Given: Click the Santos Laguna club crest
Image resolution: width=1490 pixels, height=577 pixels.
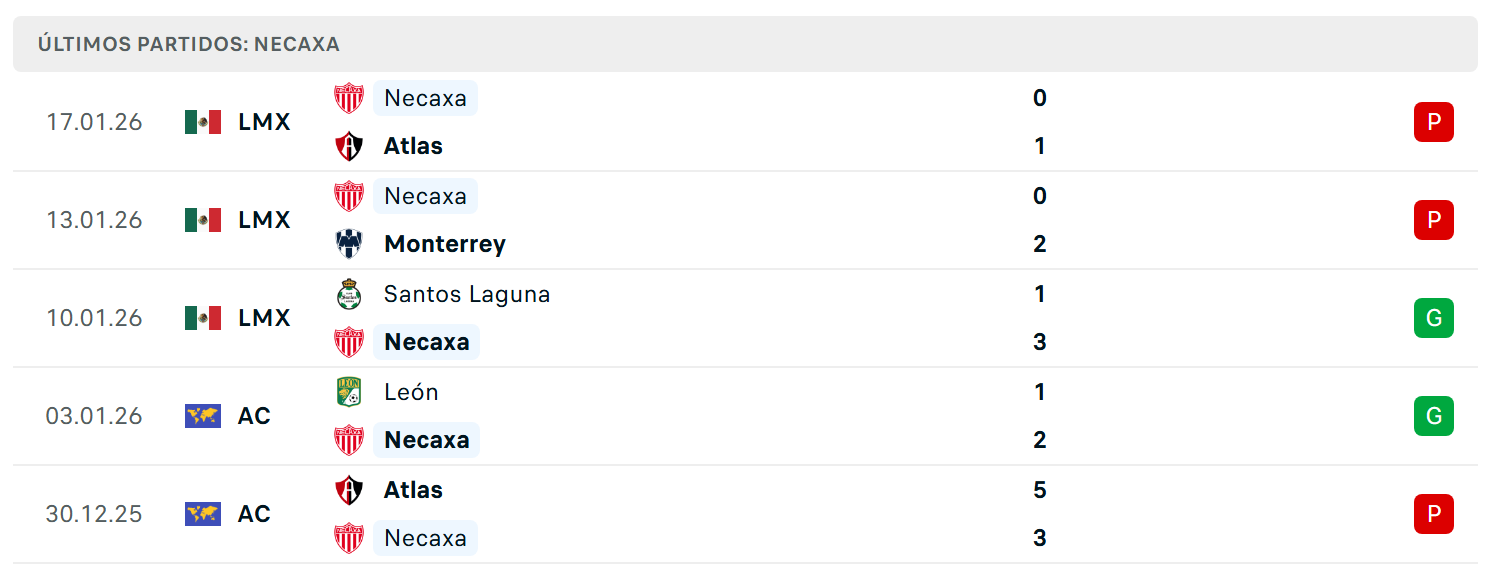Looking at the screenshot, I should 349,294.
